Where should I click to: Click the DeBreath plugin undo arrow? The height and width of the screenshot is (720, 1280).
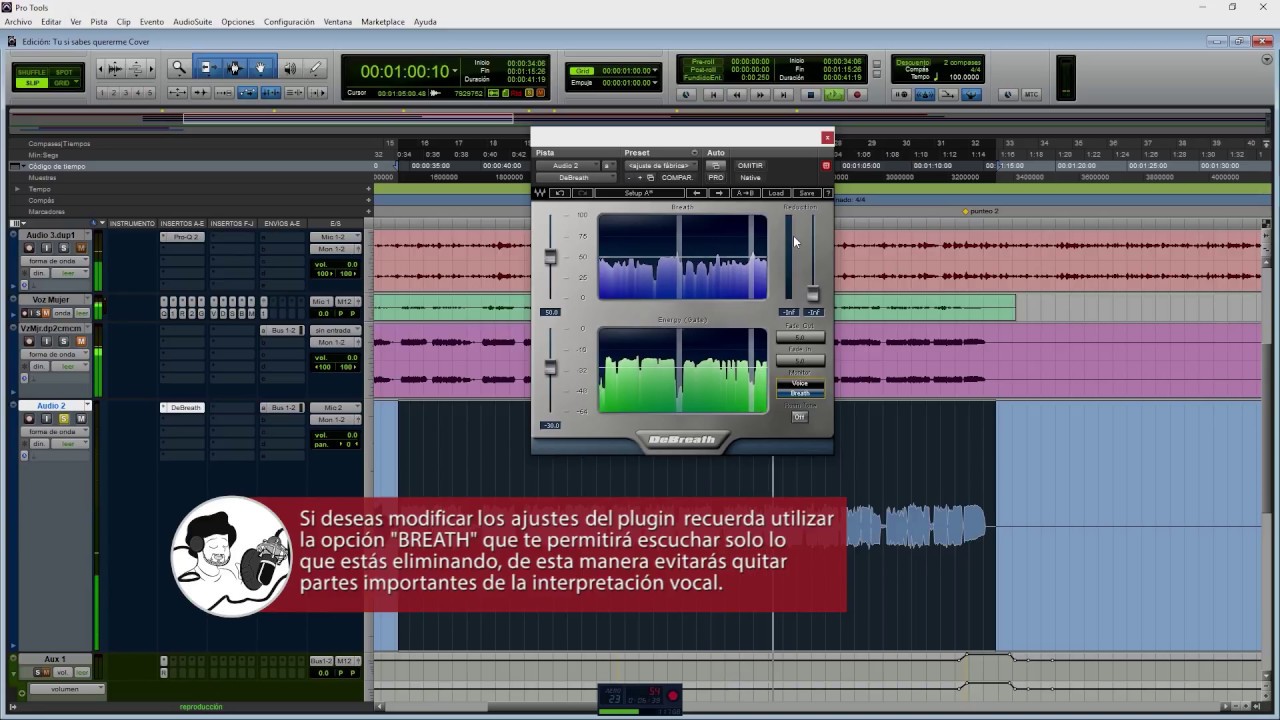(560, 193)
